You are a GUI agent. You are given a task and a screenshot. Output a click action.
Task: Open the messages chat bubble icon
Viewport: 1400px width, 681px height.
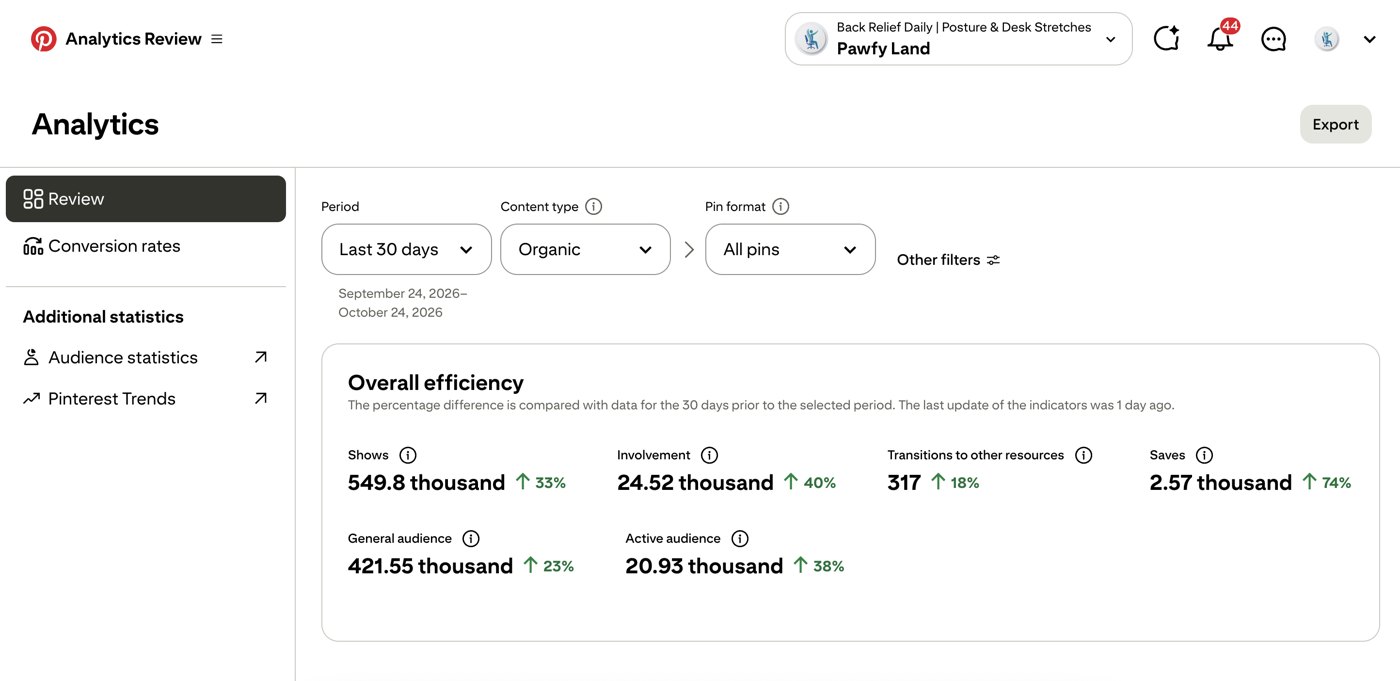click(1273, 39)
